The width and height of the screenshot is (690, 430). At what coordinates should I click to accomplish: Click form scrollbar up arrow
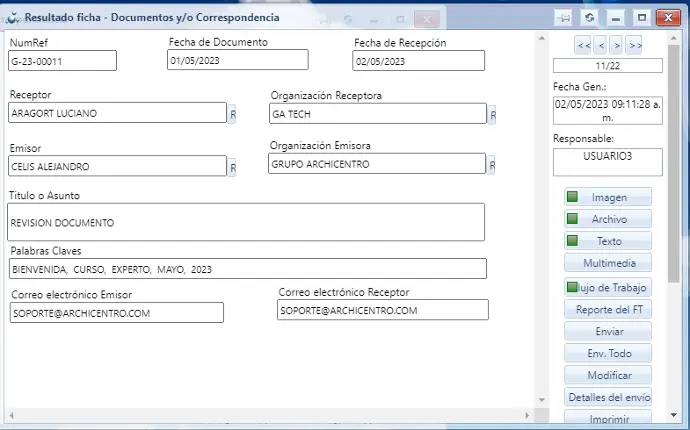click(542, 38)
